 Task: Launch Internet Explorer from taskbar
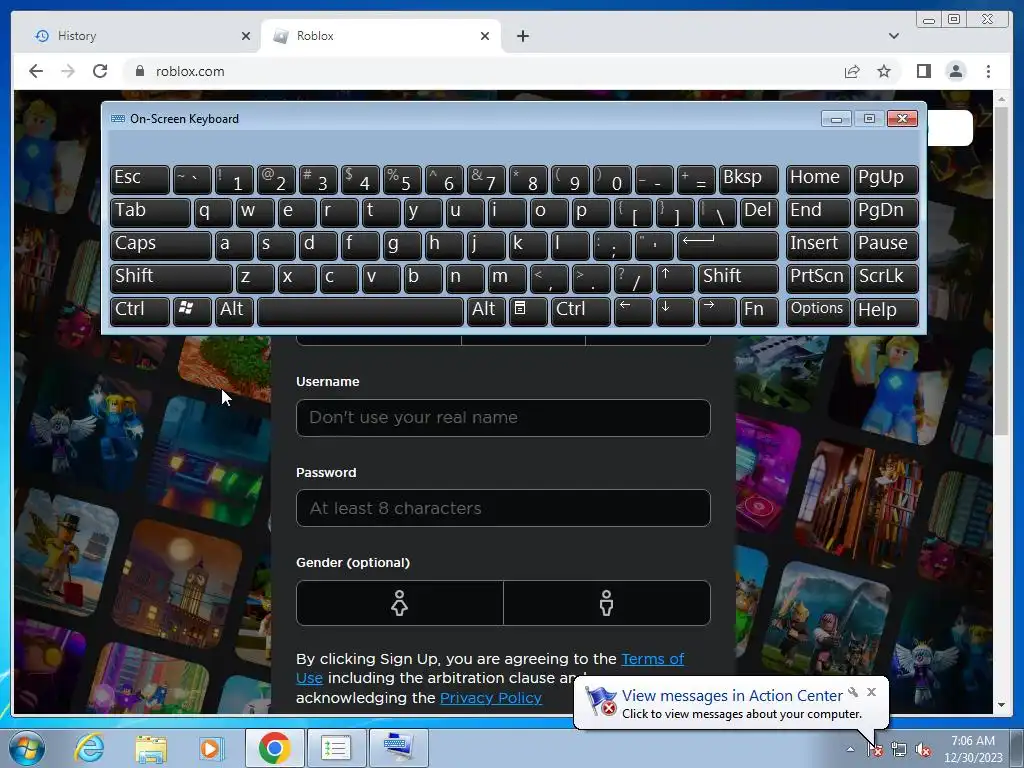point(89,748)
